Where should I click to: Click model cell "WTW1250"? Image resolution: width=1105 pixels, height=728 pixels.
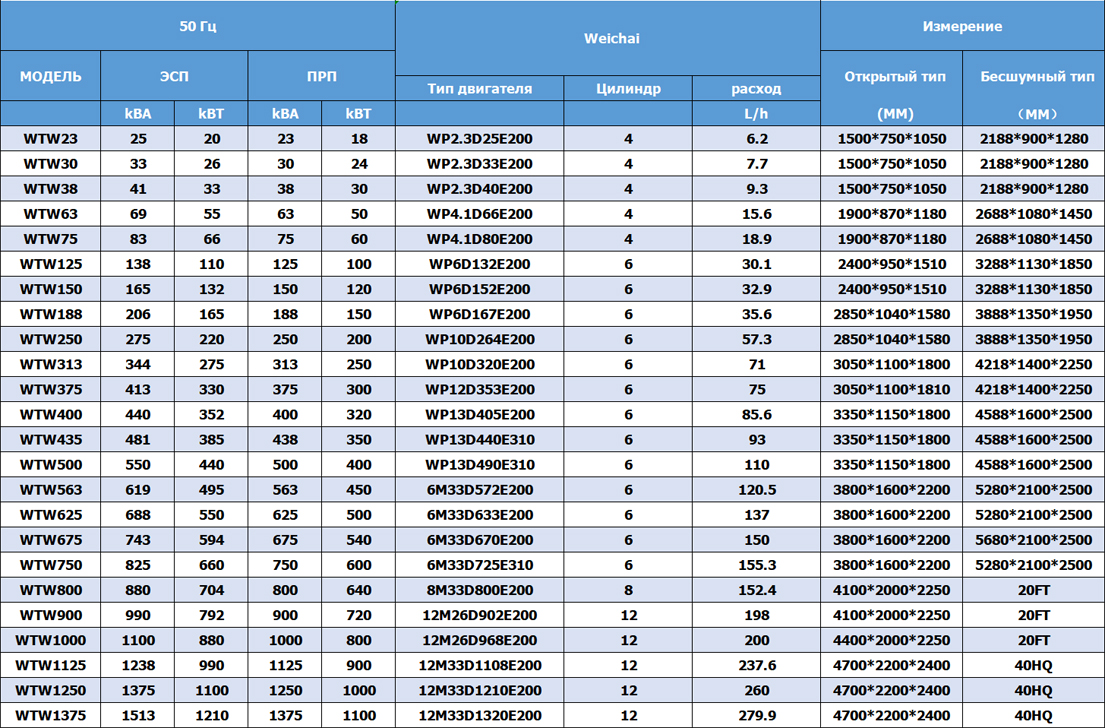coord(51,691)
